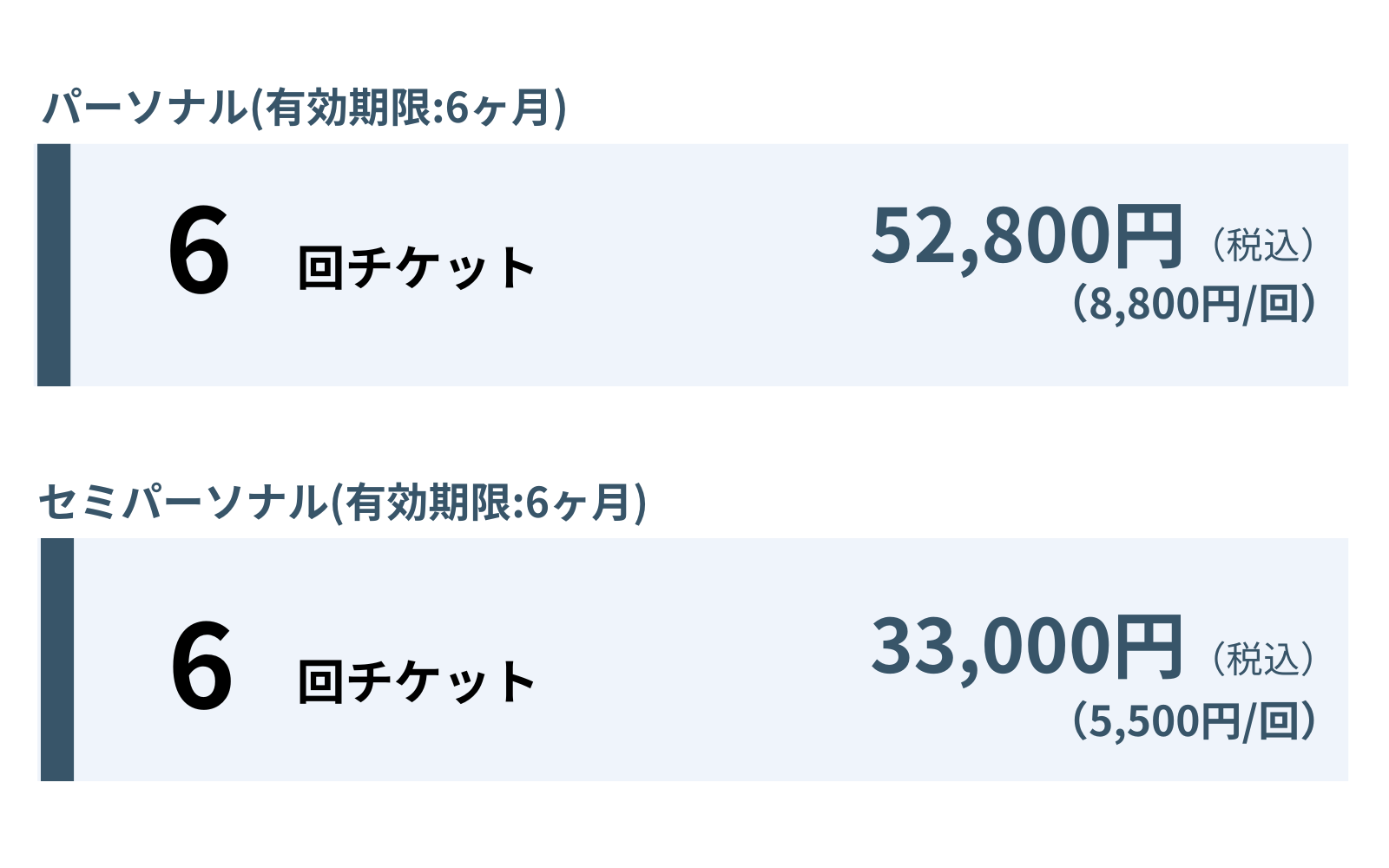This screenshot has height=868, width=1389.
Task: Click the large 6 in セミパーソナル card
Action: tap(201, 666)
